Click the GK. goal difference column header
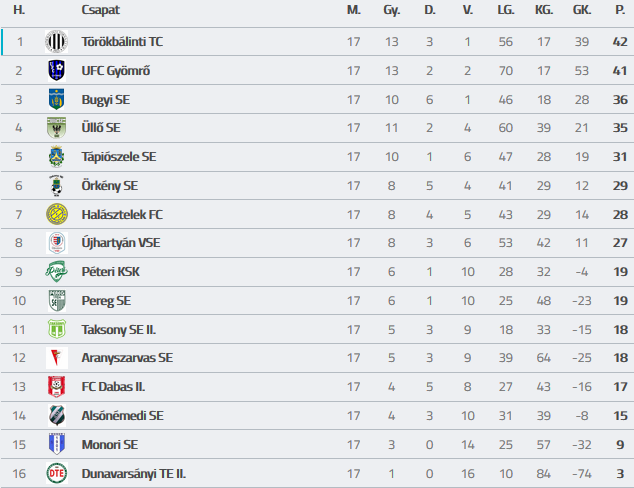The image size is (634, 488). pos(582,10)
